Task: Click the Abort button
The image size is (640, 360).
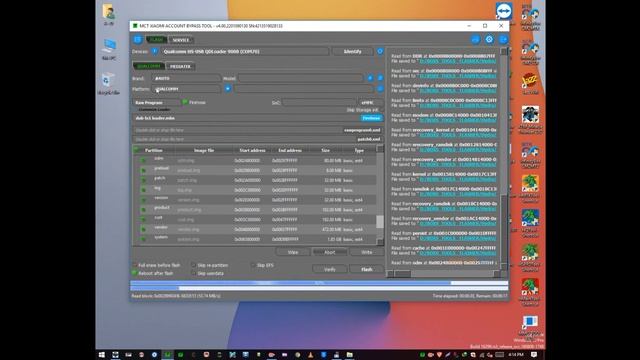Action: coord(329,252)
